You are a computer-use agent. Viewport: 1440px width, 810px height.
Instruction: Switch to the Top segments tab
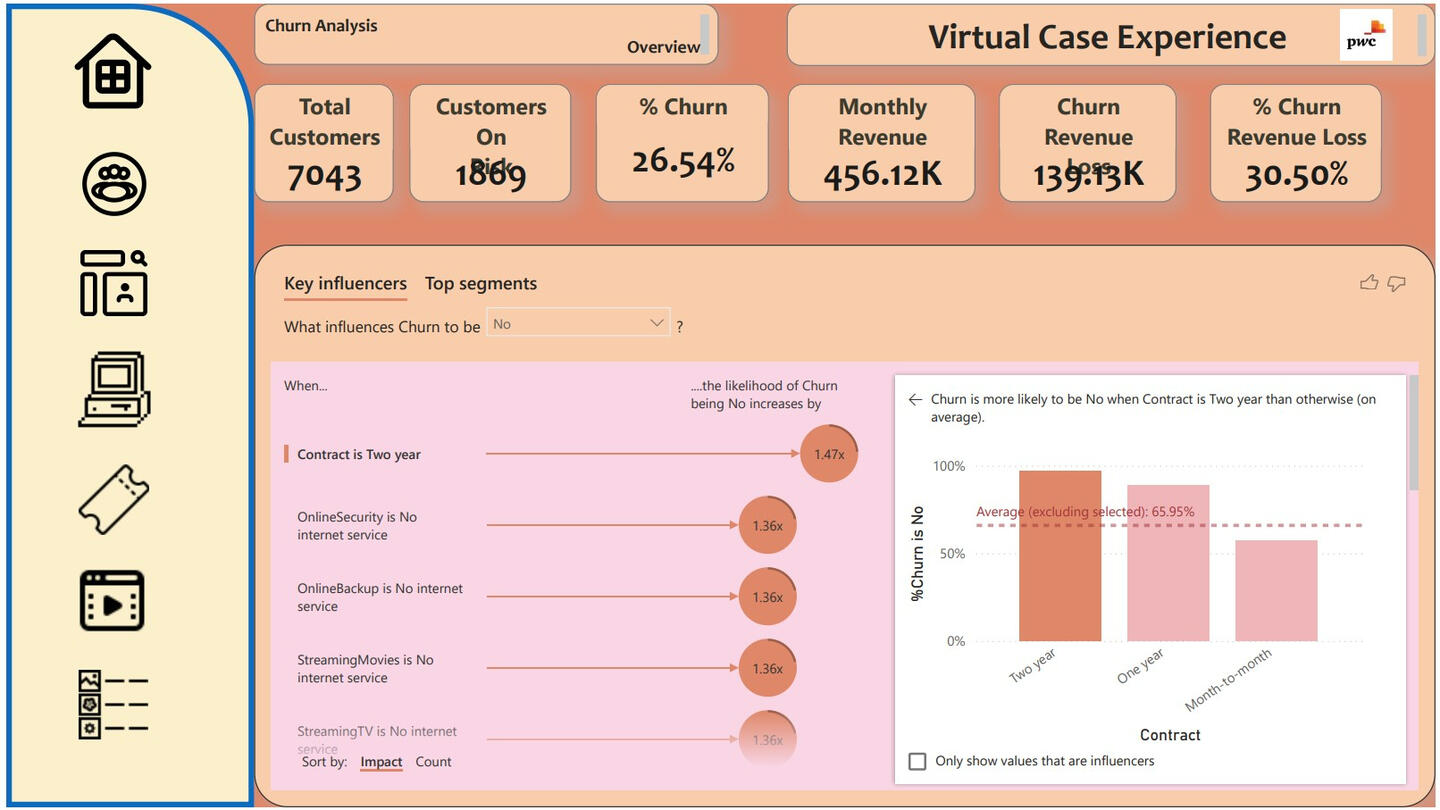click(481, 284)
